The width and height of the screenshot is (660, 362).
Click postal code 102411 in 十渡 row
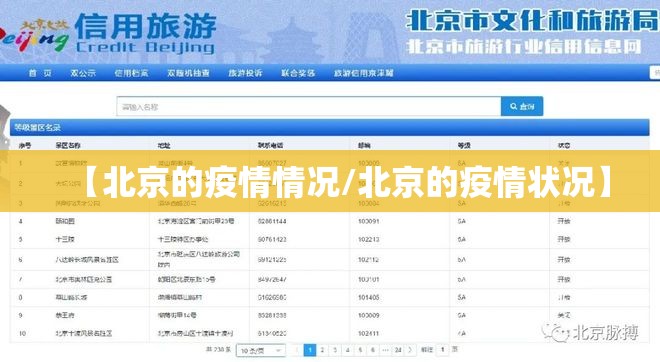click(369, 333)
